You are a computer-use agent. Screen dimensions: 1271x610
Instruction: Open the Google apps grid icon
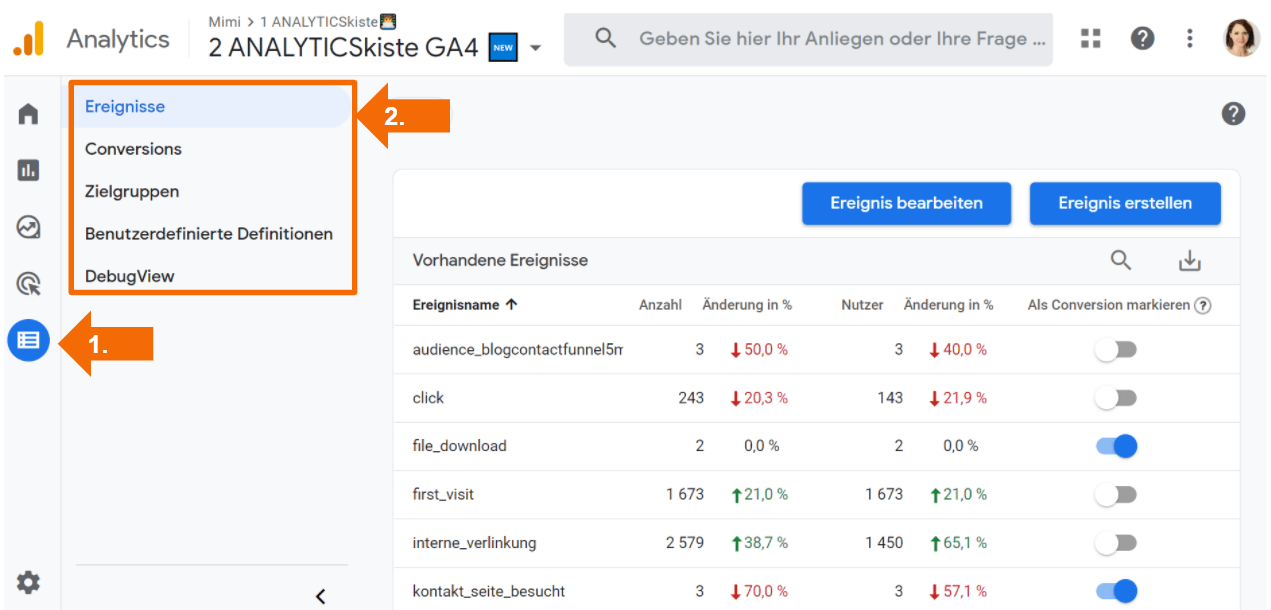[1090, 38]
